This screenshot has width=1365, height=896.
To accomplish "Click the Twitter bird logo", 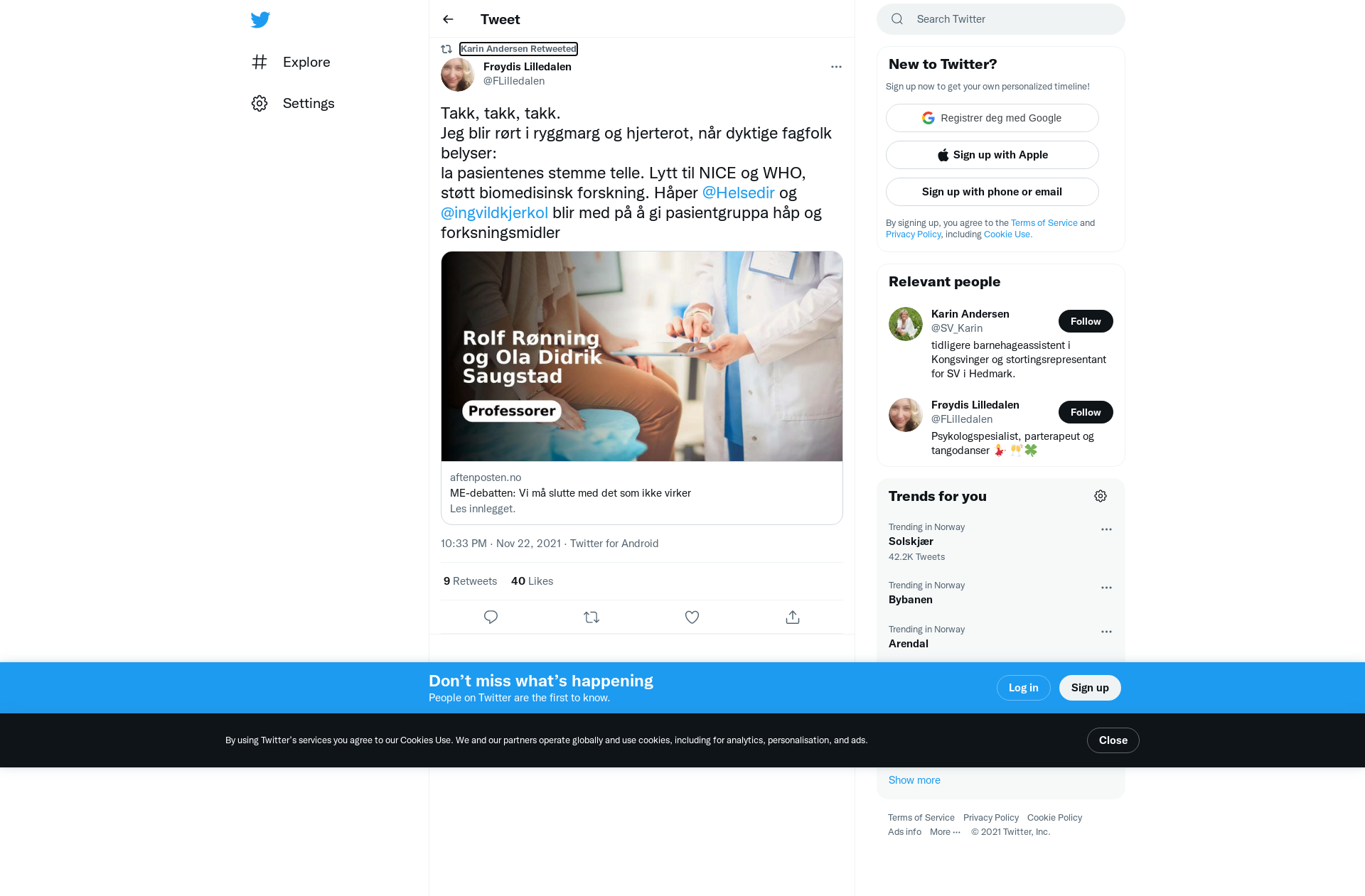I will click(x=260, y=20).
